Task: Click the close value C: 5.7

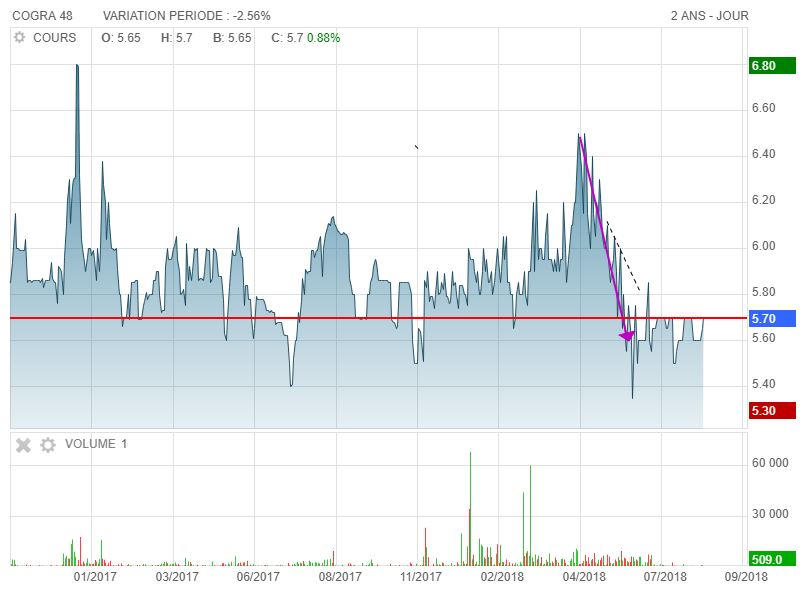Action: [x=287, y=38]
